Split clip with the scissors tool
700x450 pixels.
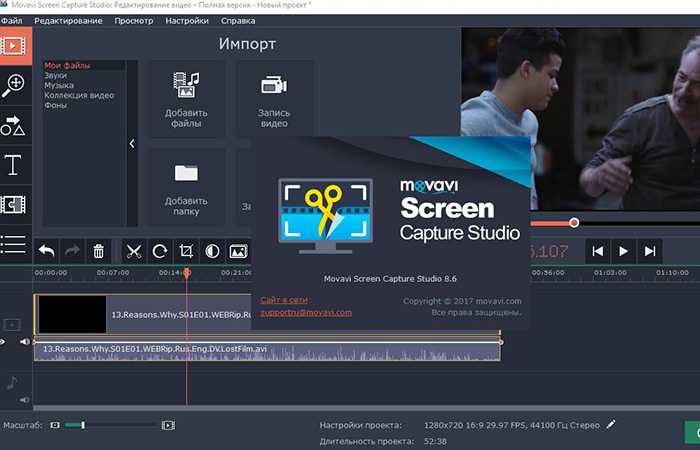[x=133, y=251]
